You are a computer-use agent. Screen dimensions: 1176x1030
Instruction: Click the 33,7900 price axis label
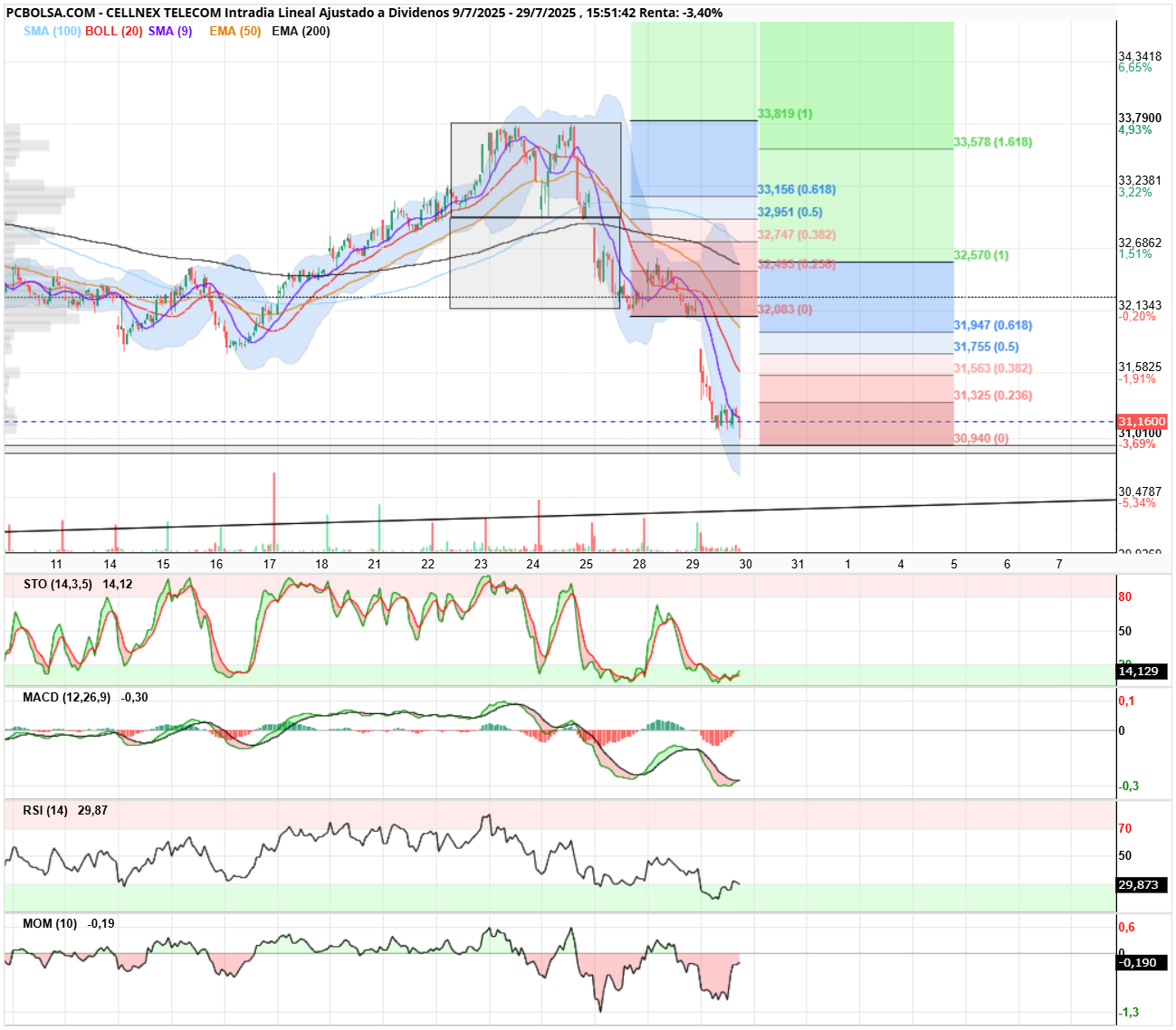pyautogui.click(x=1140, y=119)
